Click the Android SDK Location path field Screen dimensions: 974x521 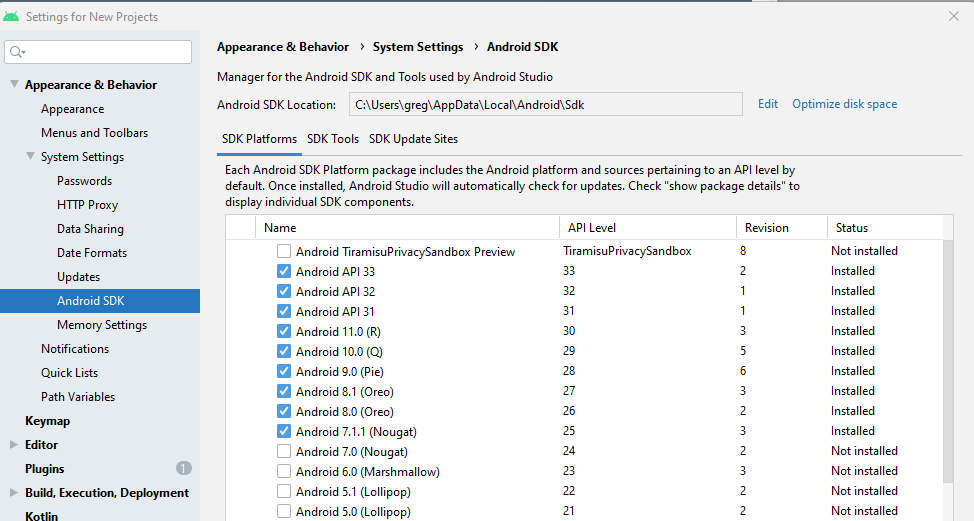tap(545, 105)
